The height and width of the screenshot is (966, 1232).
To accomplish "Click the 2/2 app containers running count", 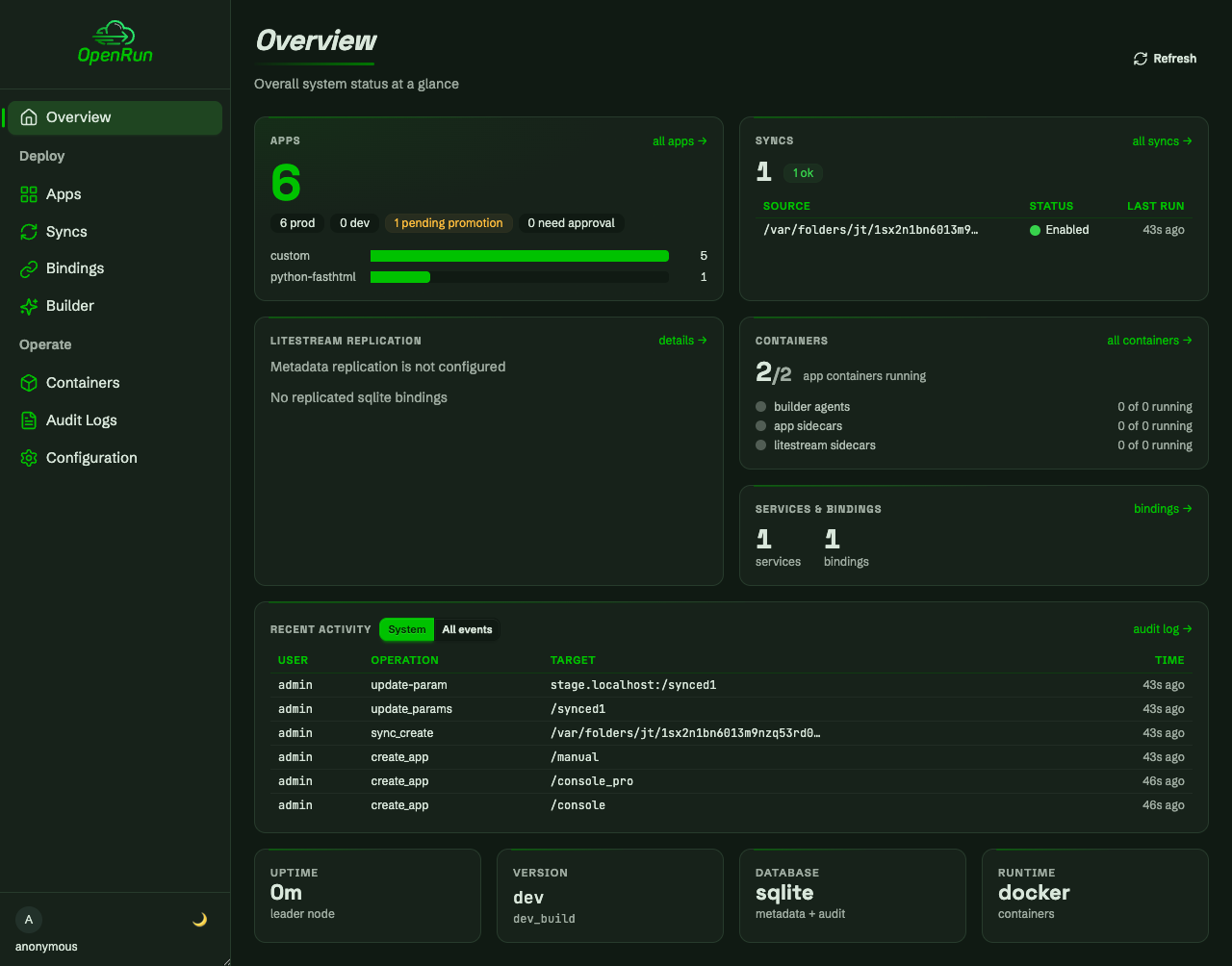I will [x=774, y=373].
